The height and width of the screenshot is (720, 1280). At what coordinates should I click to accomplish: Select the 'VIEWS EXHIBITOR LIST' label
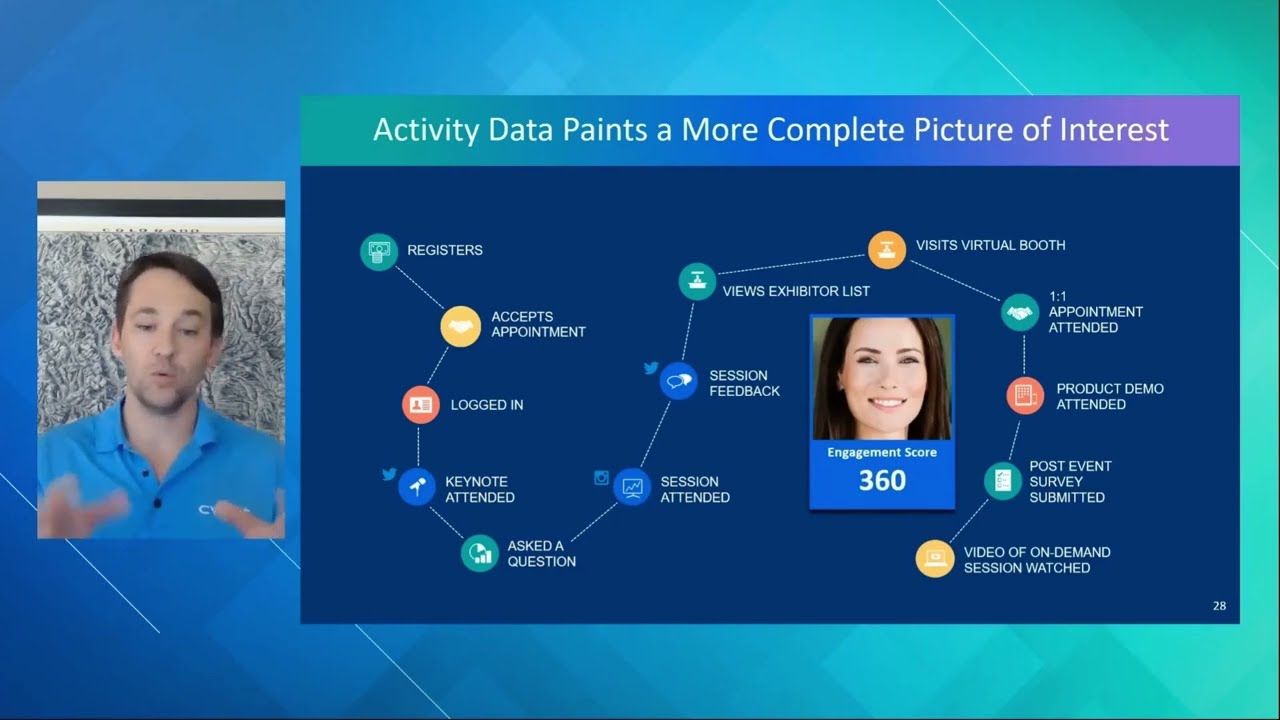[796, 291]
